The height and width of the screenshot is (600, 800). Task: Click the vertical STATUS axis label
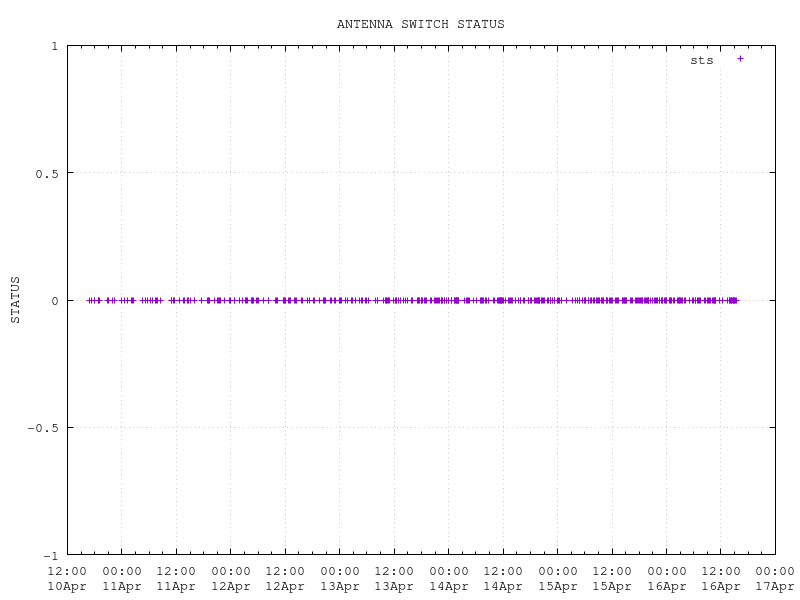click(15, 300)
